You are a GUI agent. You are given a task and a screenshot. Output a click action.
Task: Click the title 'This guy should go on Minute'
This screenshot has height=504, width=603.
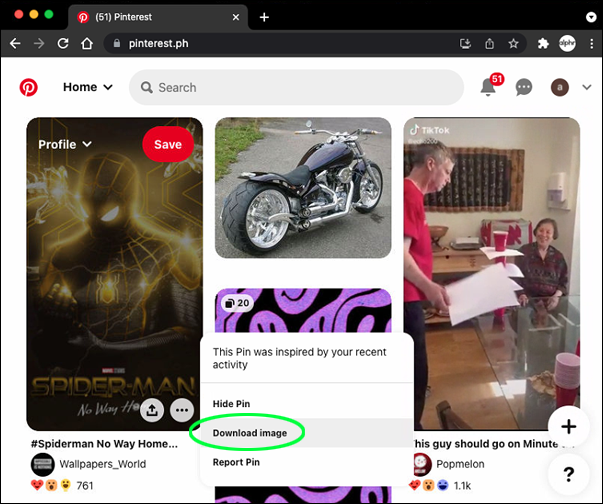coord(485,444)
